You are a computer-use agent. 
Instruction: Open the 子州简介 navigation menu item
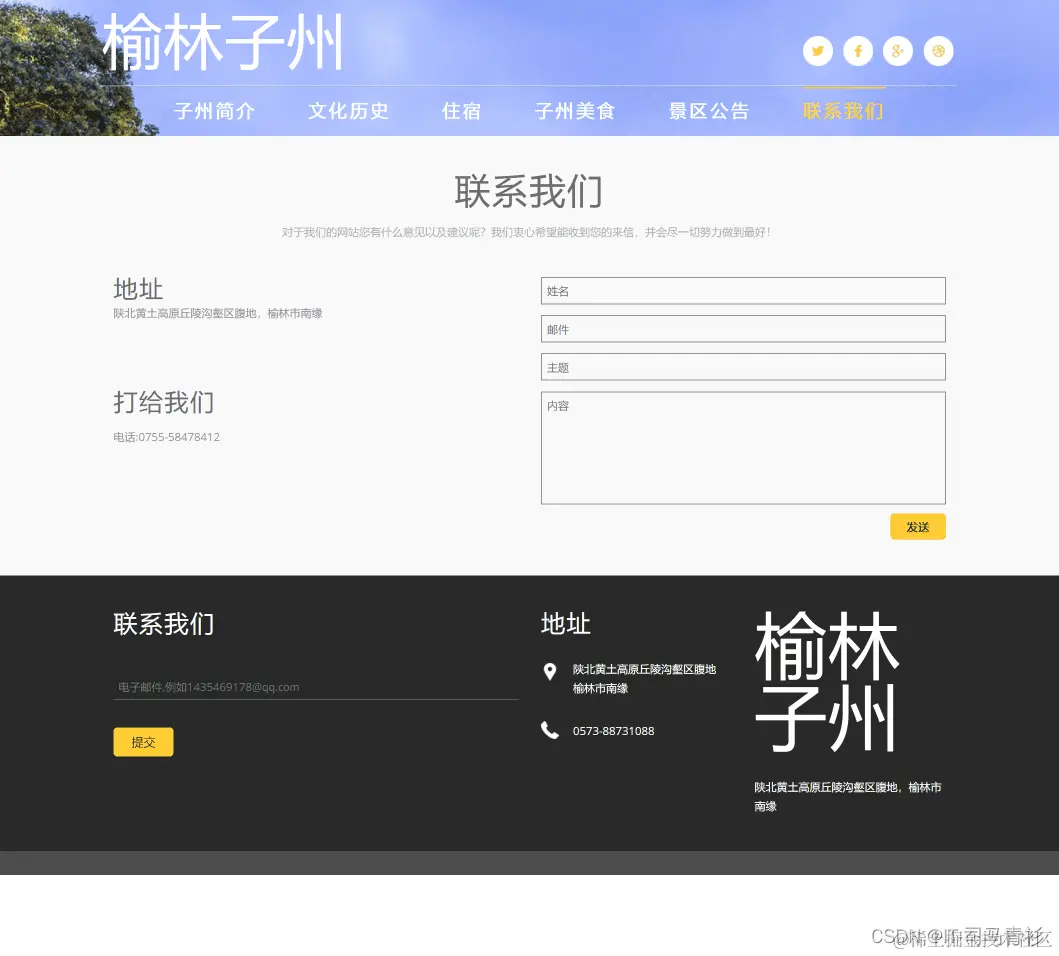(x=214, y=111)
